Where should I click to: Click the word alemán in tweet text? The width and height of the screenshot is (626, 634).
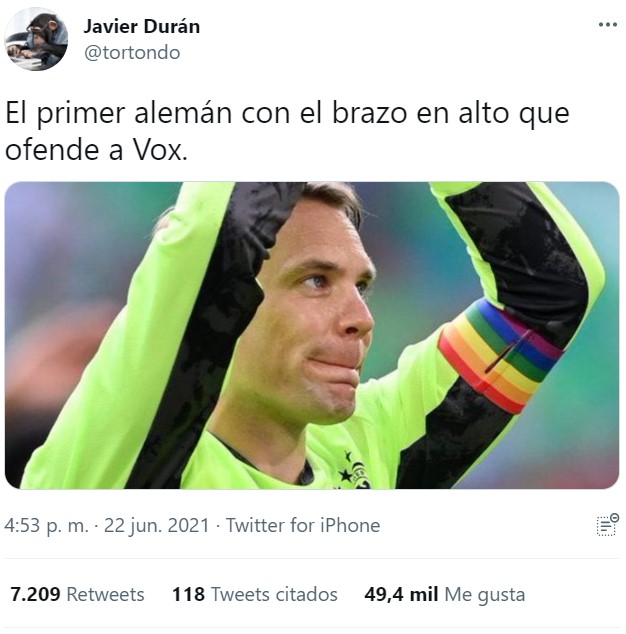coord(183,113)
